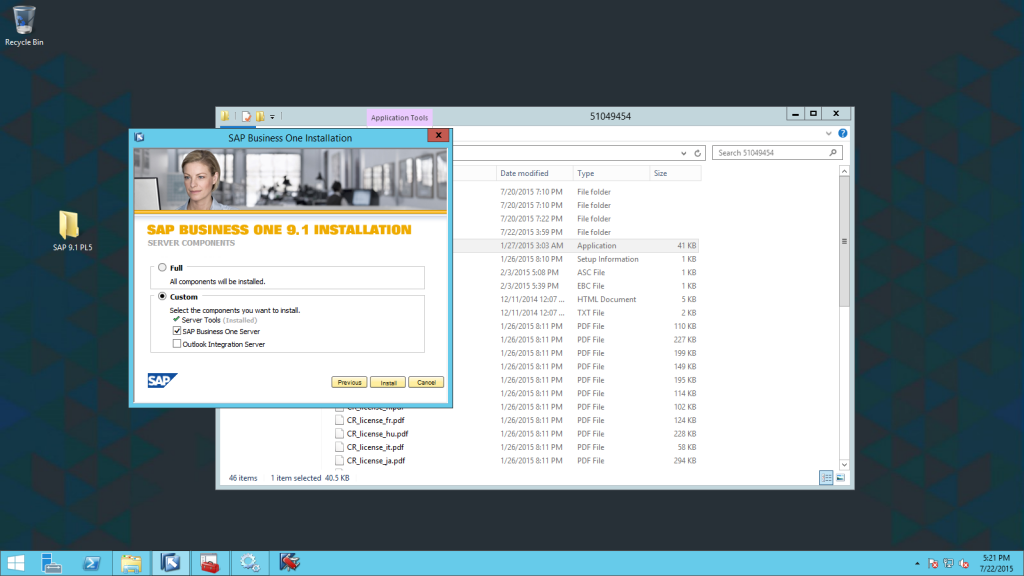
Task: Open the Application Tools ribbon tab
Action: pyautogui.click(x=399, y=118)
